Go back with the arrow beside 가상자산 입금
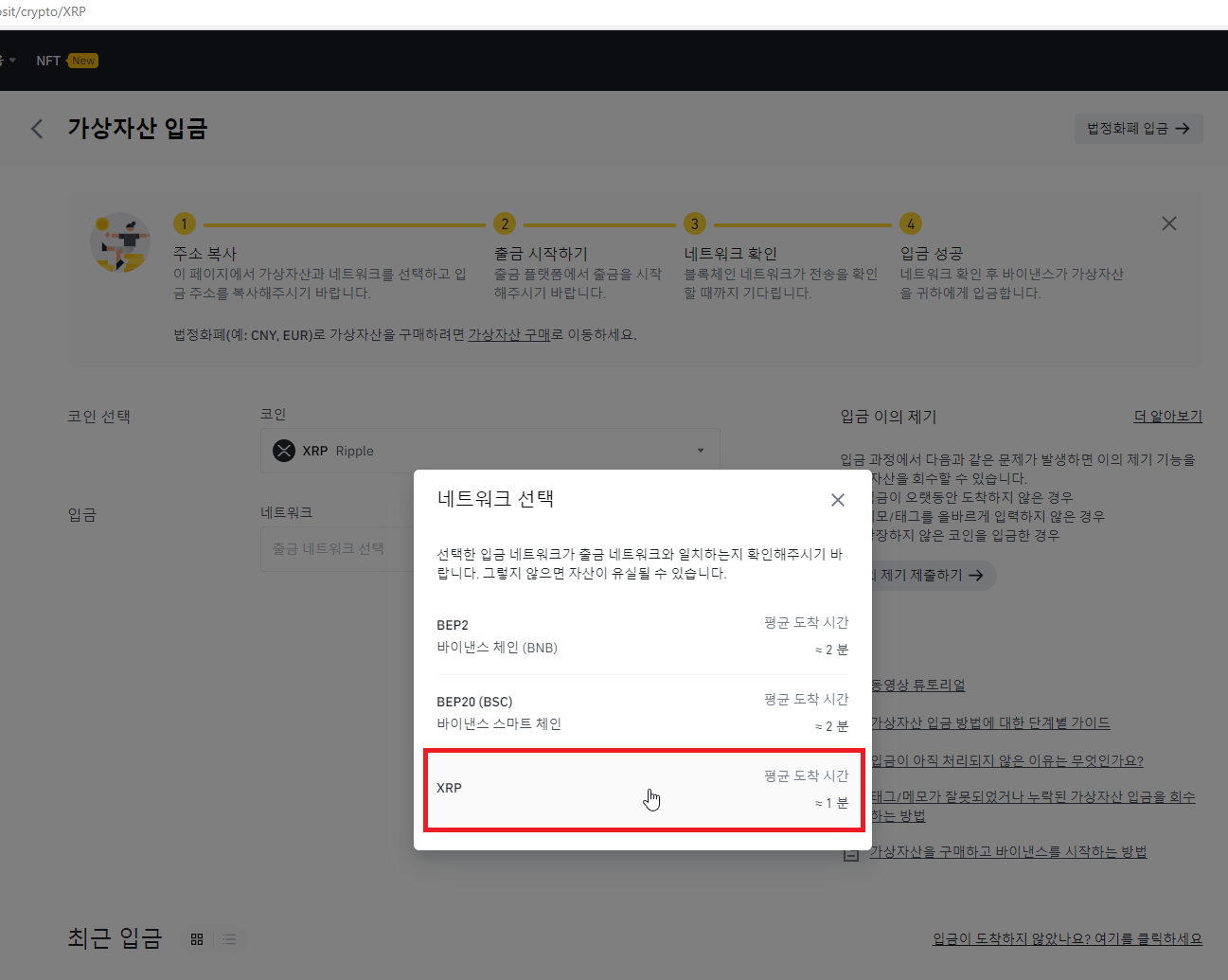The width and height of the screenshot is (1228, 980). [37, 129]
